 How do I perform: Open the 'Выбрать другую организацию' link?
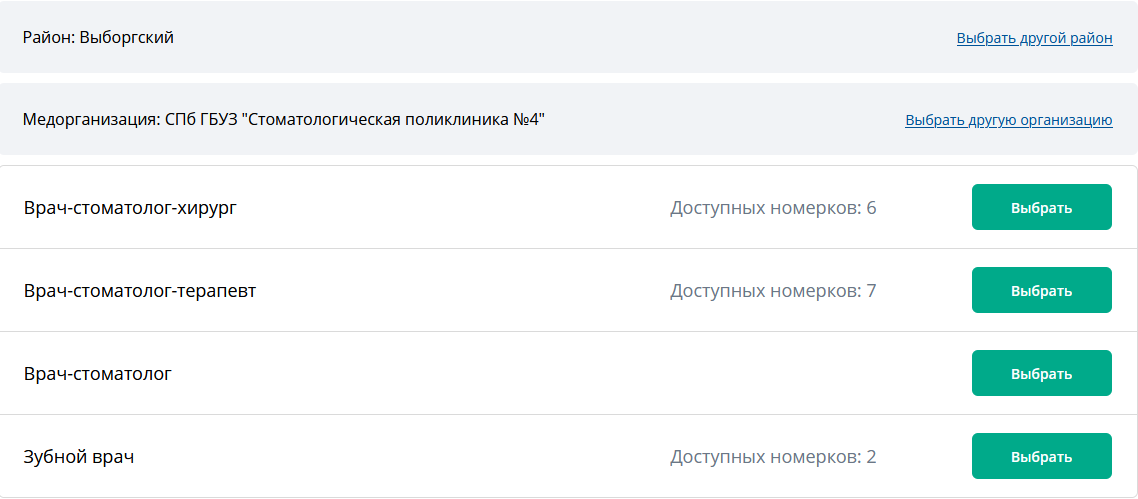point(1008,120)
